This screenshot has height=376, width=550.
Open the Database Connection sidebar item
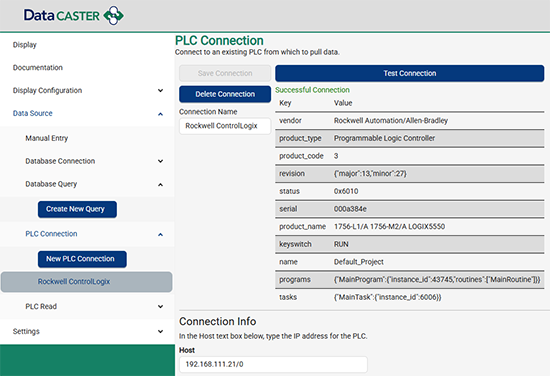click(x=60, y=161)
